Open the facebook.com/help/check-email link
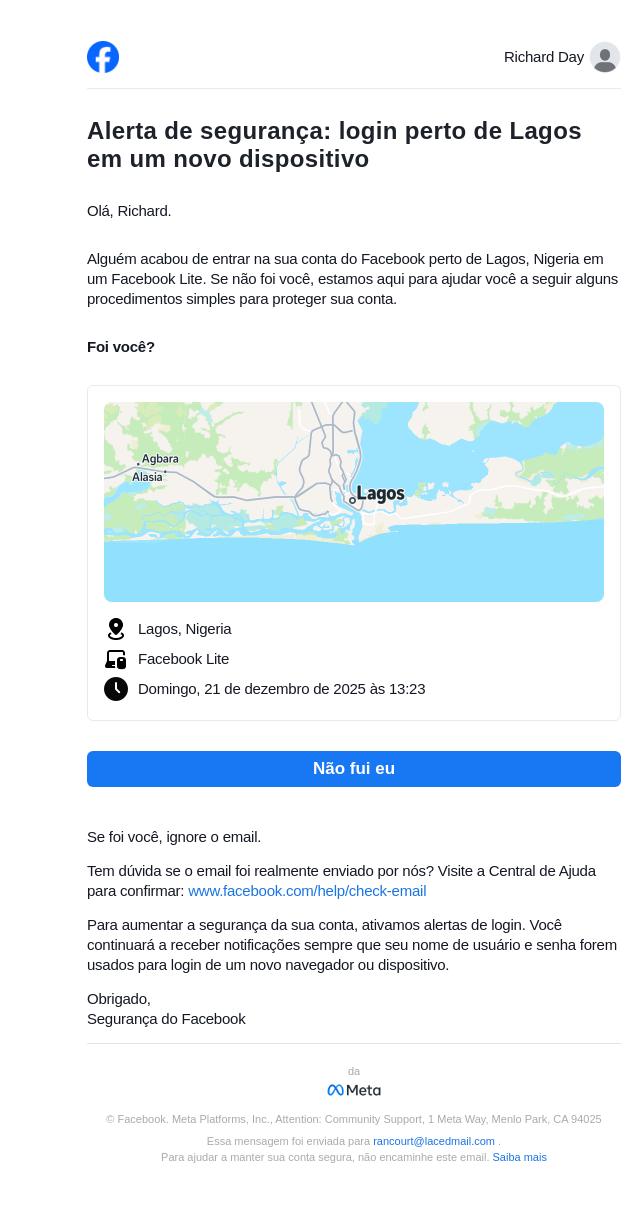The height and width of the screenshot is (1213, 624). point(307,891)
